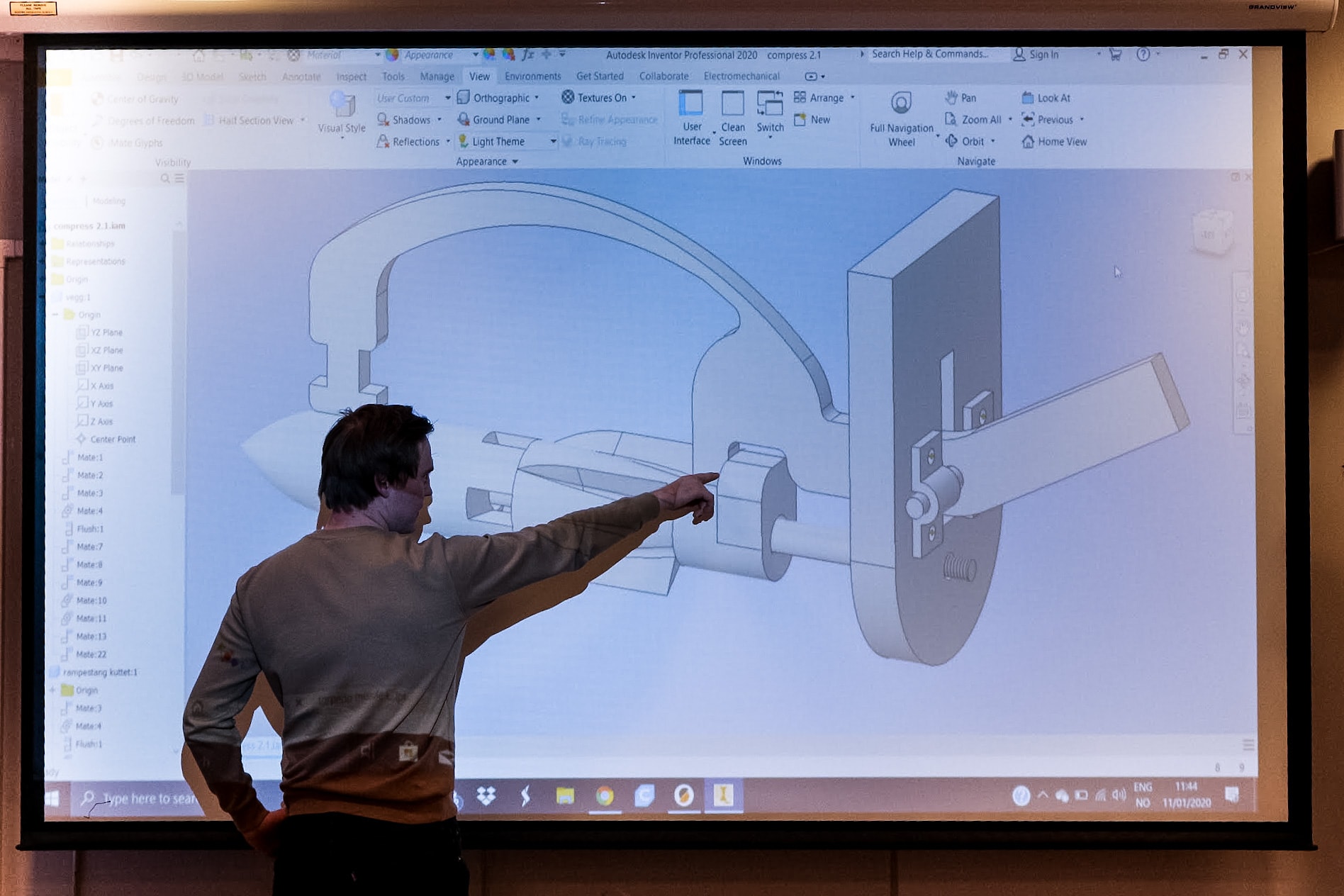Switch to the Manage ribbon tab
This screenshot has width=1344, height=896.
click(x=437, y=77)
